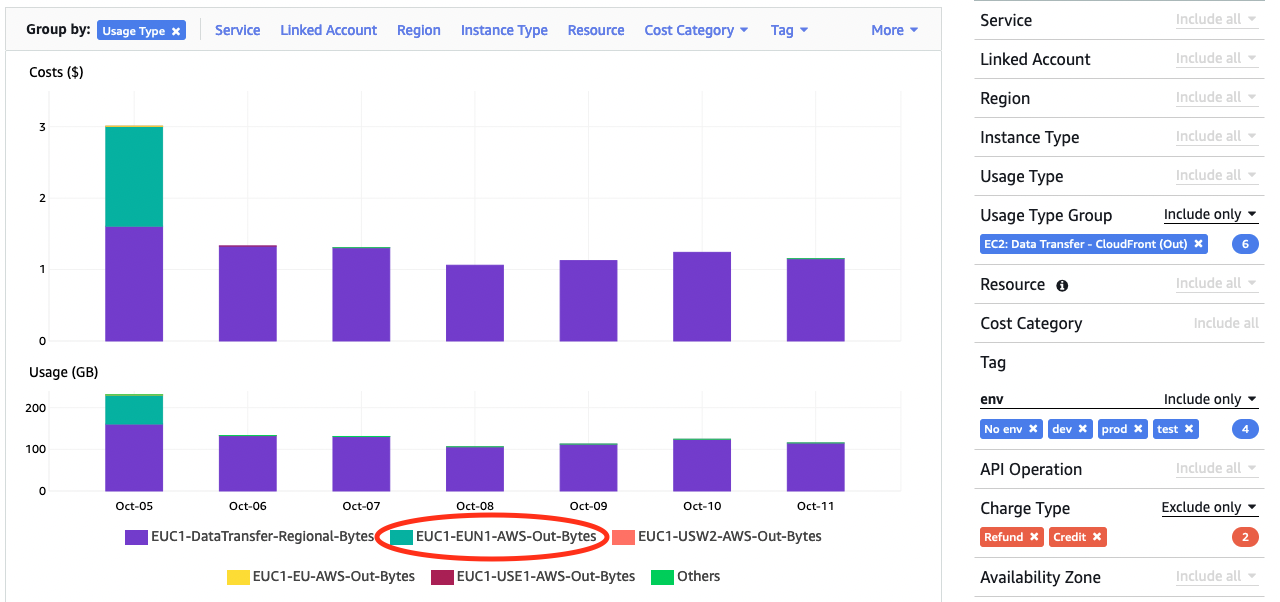Click the Oct-06 costs bar
1280x602 pixels.
[248, 293]
